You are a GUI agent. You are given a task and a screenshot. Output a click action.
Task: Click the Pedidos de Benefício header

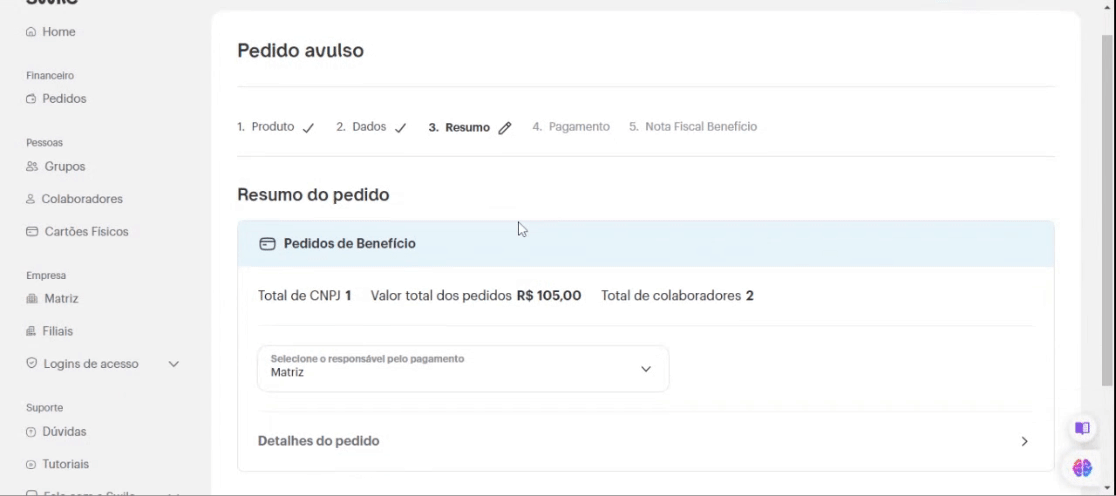pyautogui.click(x=646, y=244)
